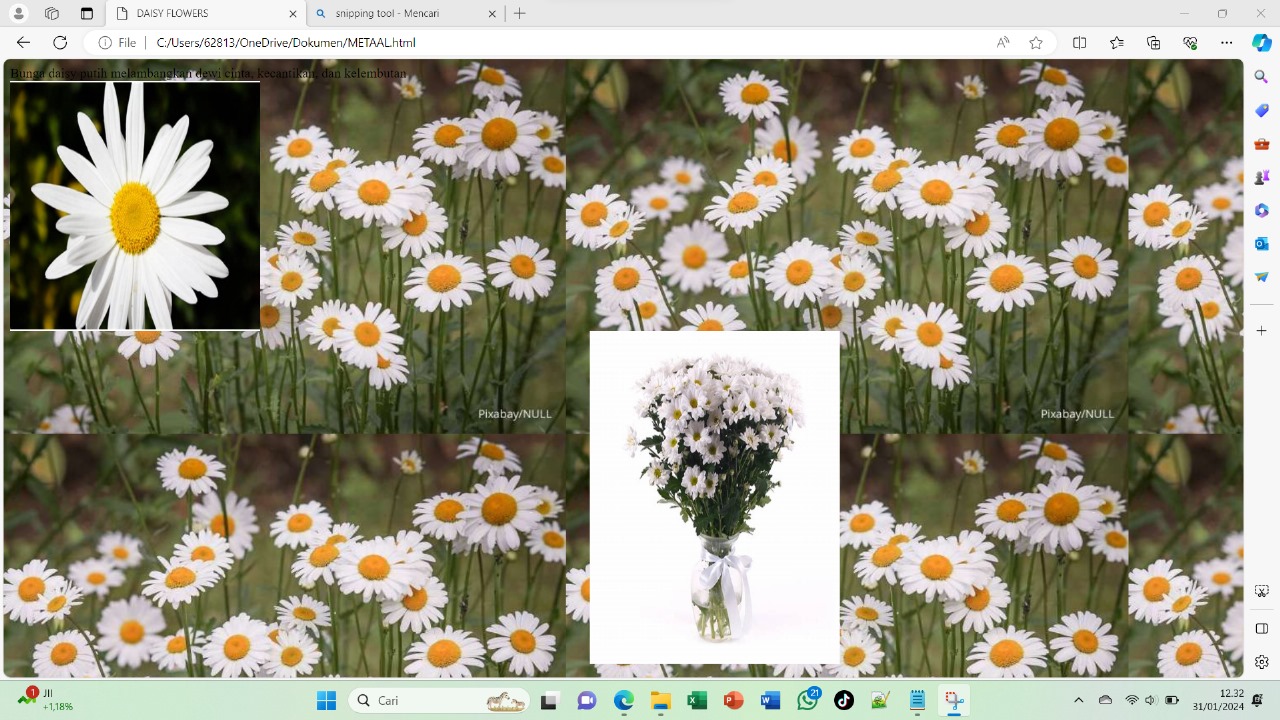Switch to the DAISY FLOWERS tab
Image resolution: width=1280 pixels, height=720 pixels.
coord(205,14)
